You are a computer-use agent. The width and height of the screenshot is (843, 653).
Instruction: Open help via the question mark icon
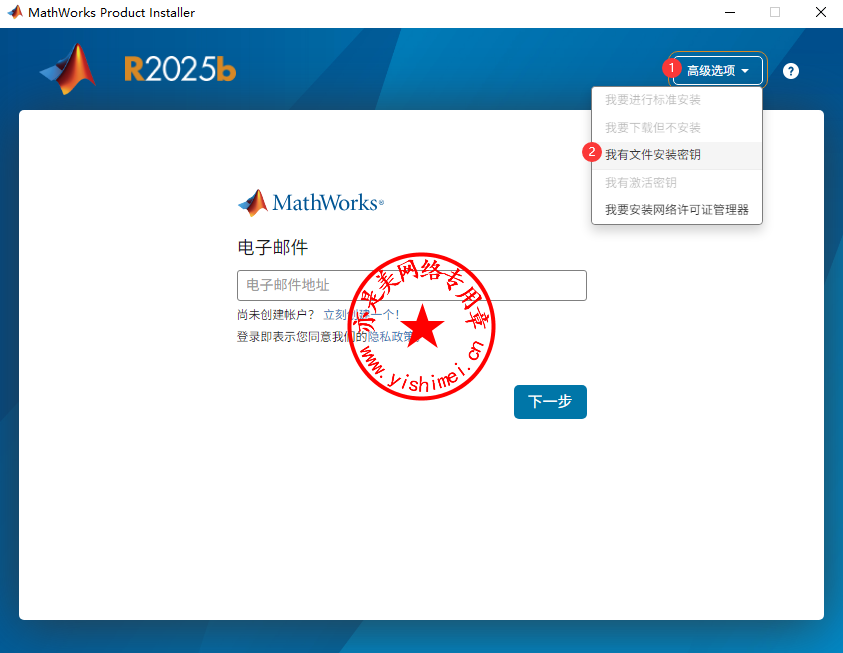coord(790,71)
